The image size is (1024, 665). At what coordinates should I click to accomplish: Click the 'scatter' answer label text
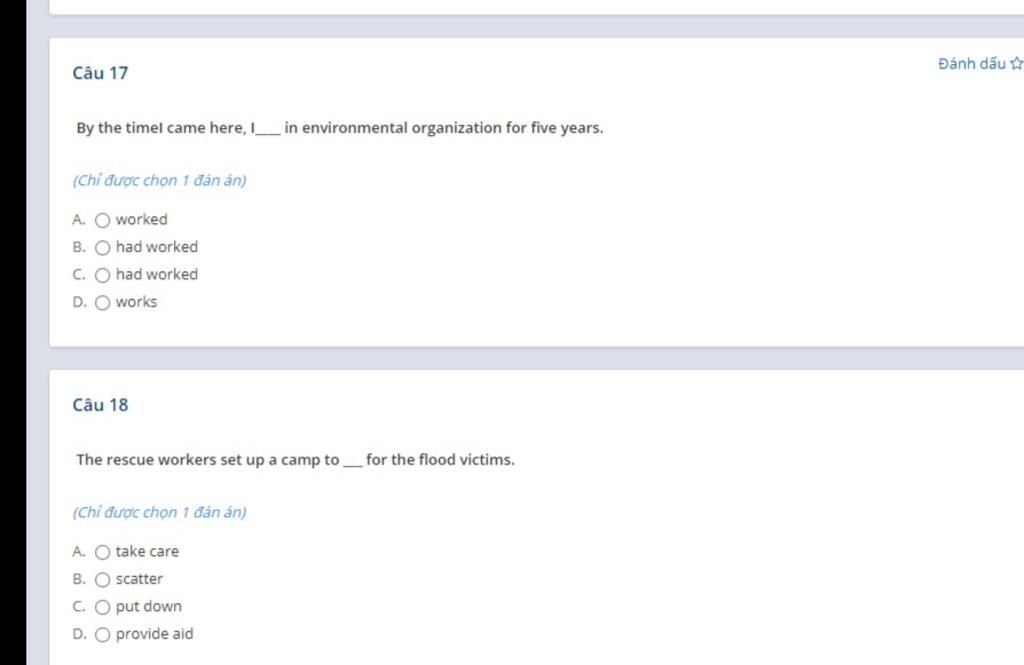(x=139, y=579)
